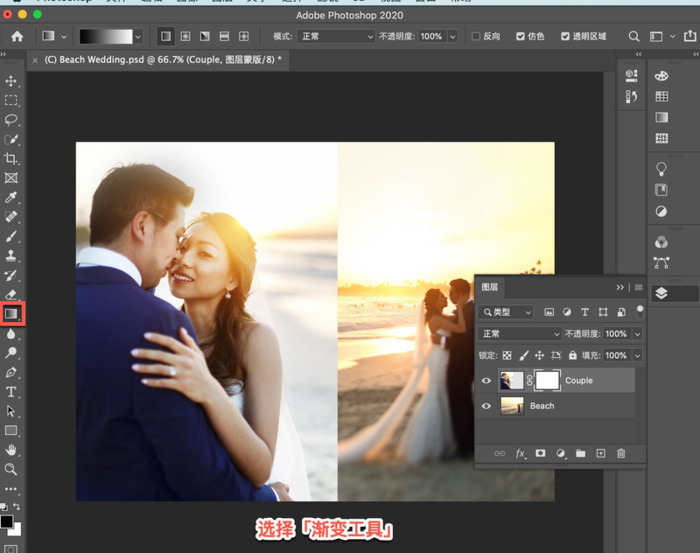
Task: Select the Move tool
Action: (11, 81)
